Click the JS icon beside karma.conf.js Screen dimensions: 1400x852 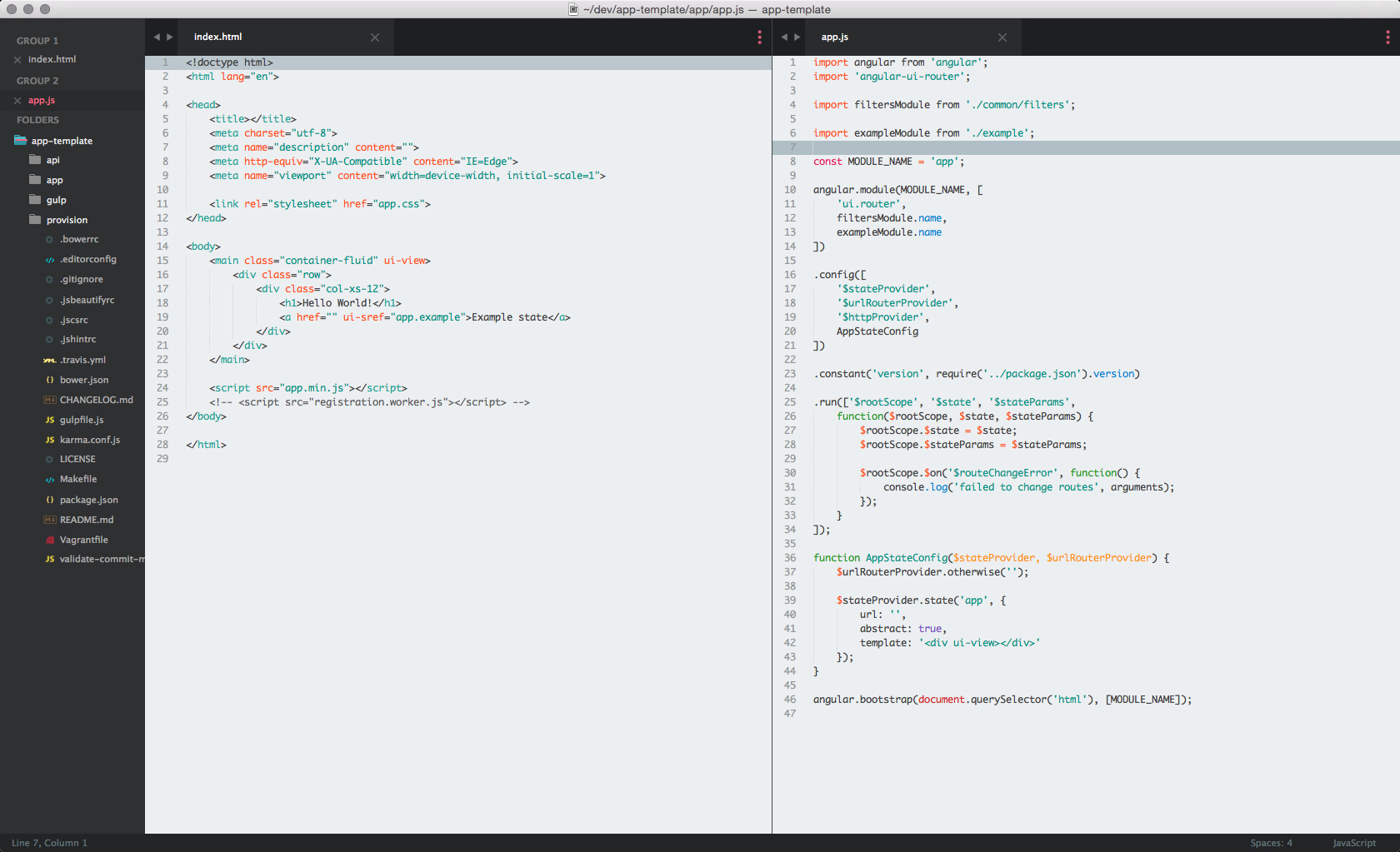(x=49, y=440)
